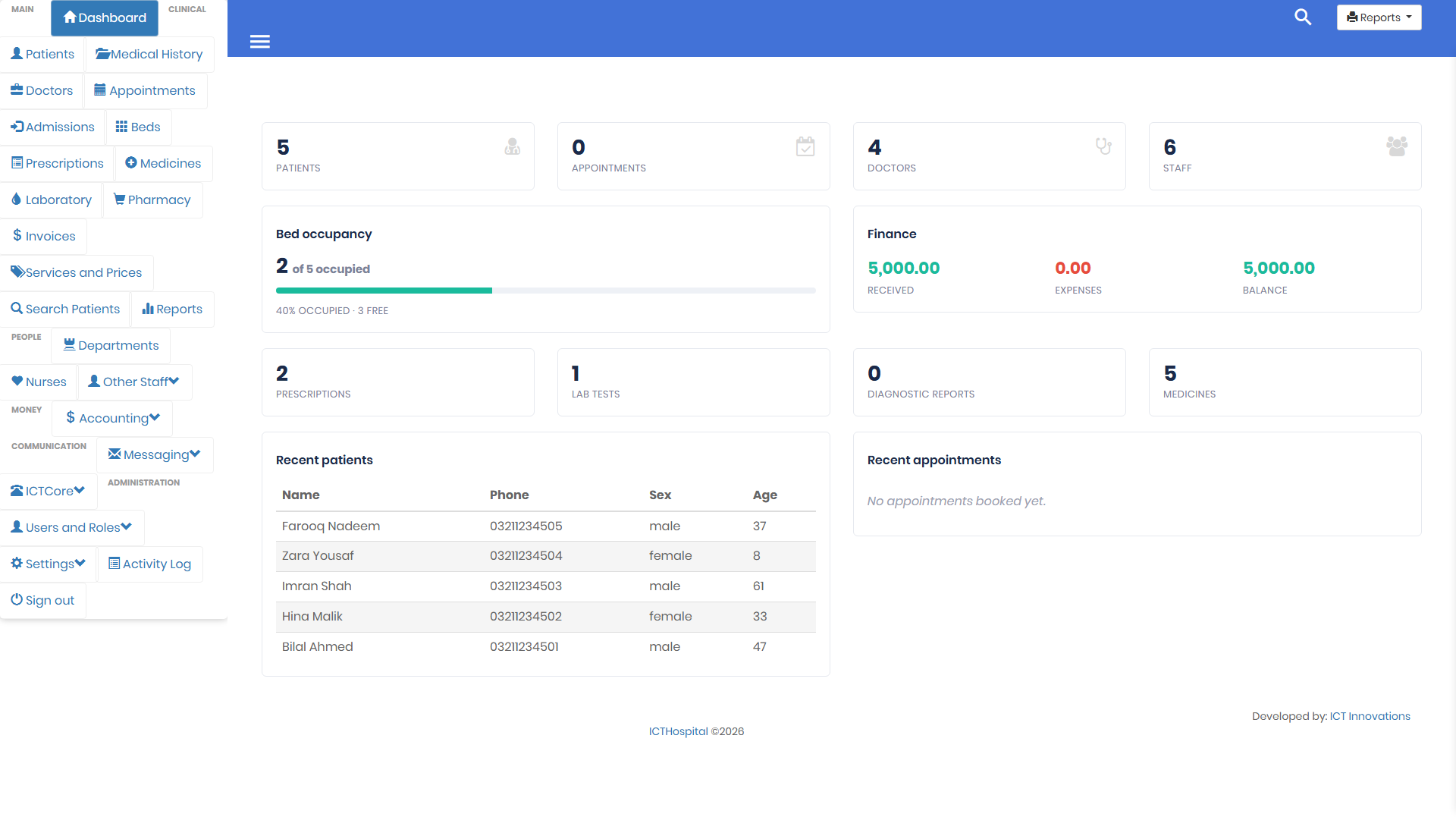Click the Search Patients magnifier icon
This screenshot has width=1456, height=839.
tap(17, 308)
